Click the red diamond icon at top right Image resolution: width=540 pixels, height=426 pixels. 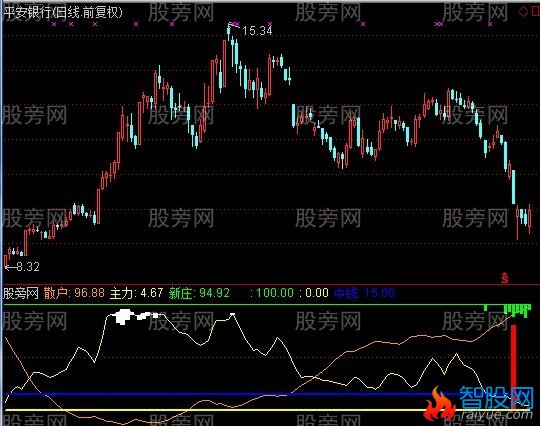coord(523,12)
